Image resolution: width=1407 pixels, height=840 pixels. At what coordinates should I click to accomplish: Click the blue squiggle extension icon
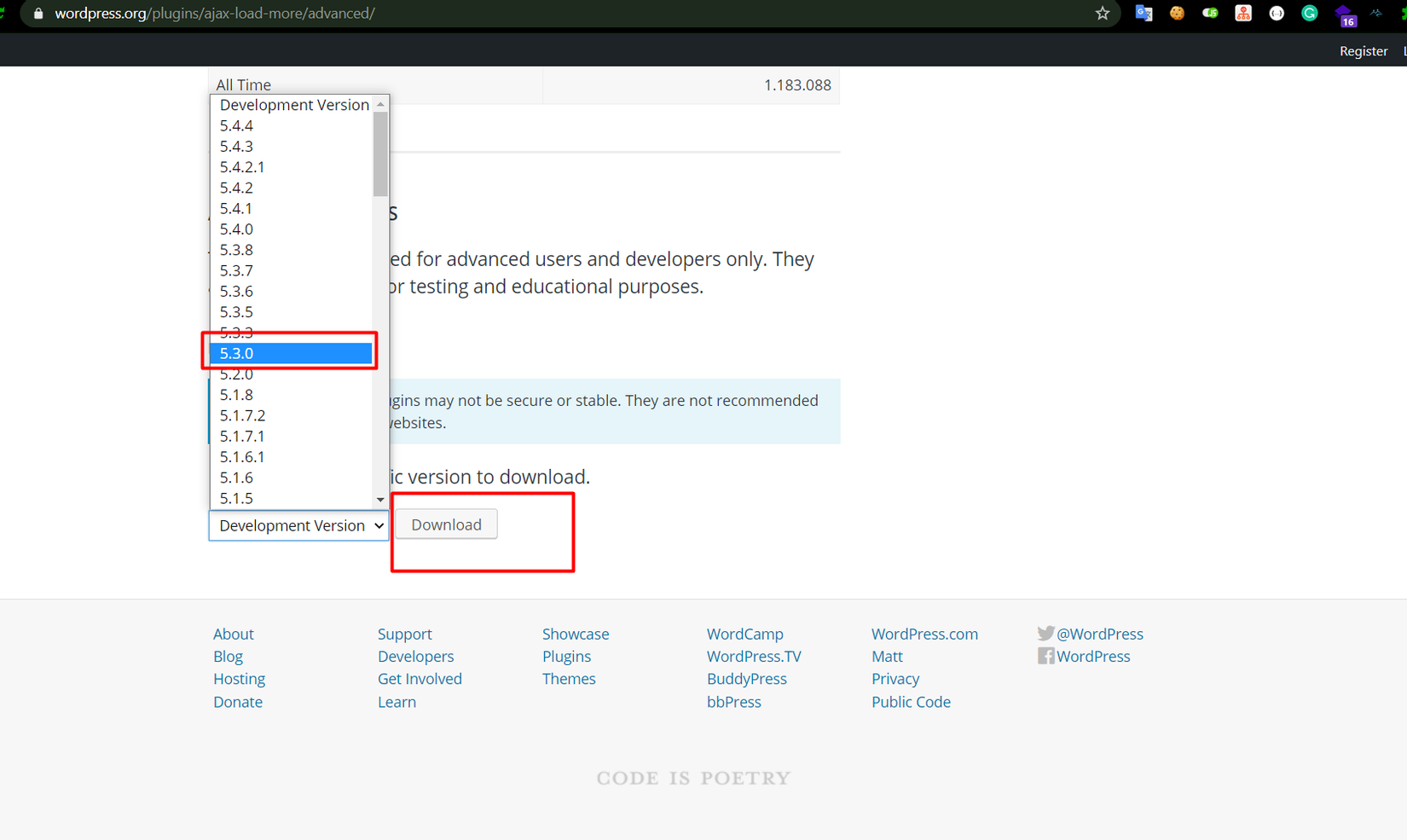1376,14
